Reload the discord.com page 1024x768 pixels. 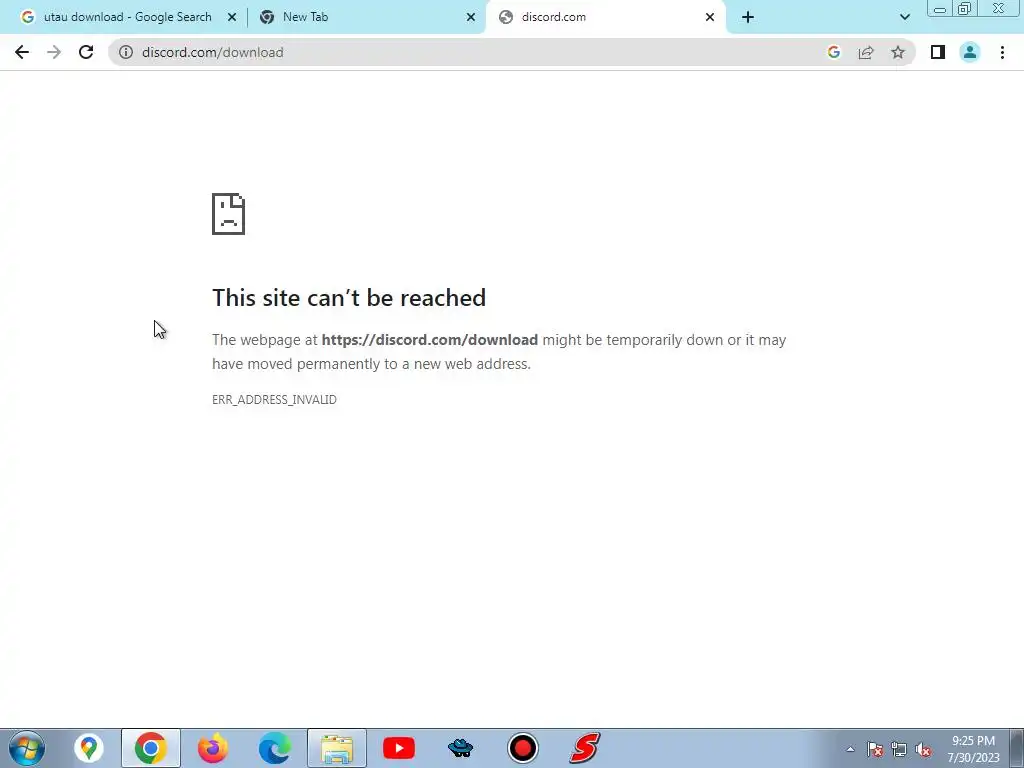86,52
